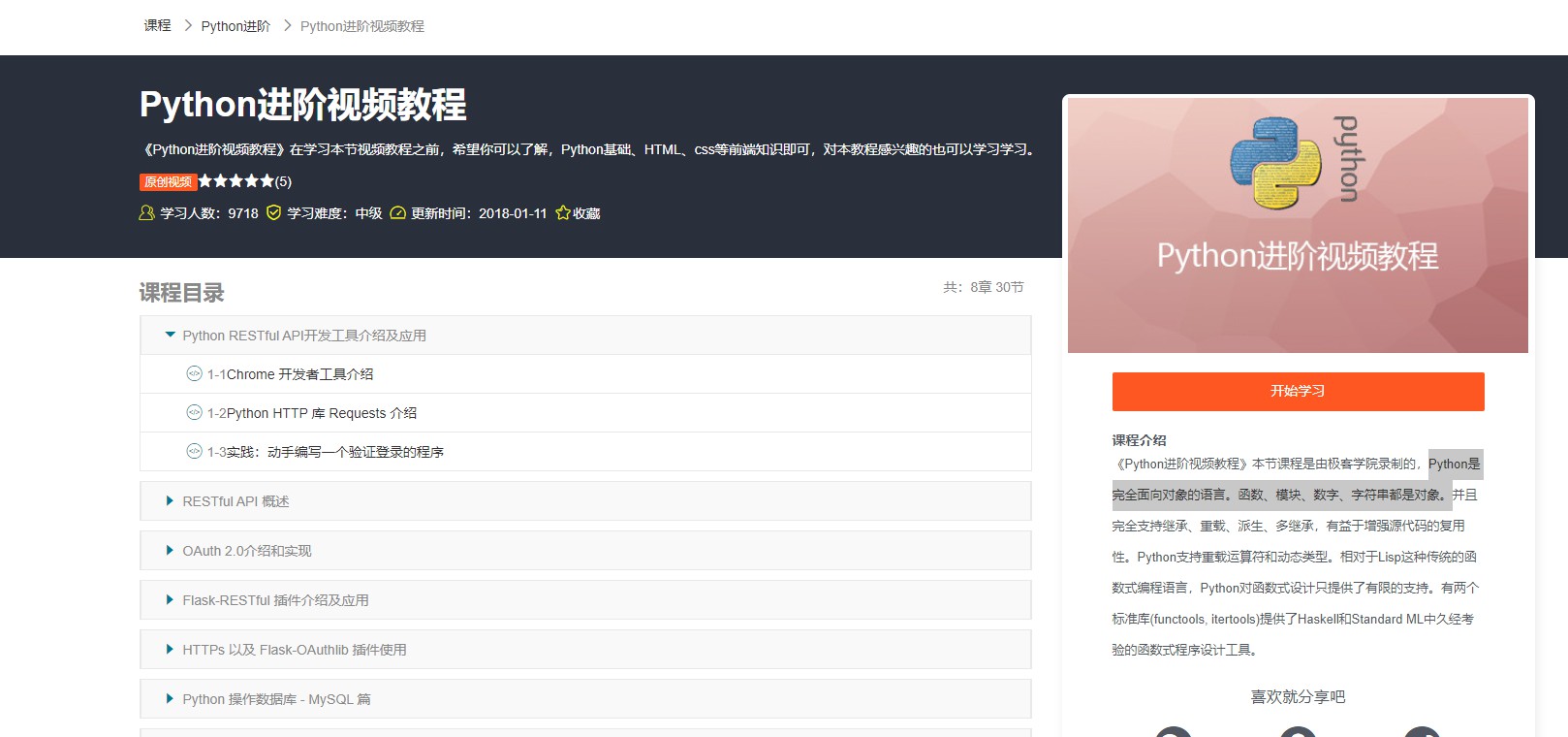
Task: Click the icon beside lesson 1-2Python HTTP
Action: tap(194, 412)
